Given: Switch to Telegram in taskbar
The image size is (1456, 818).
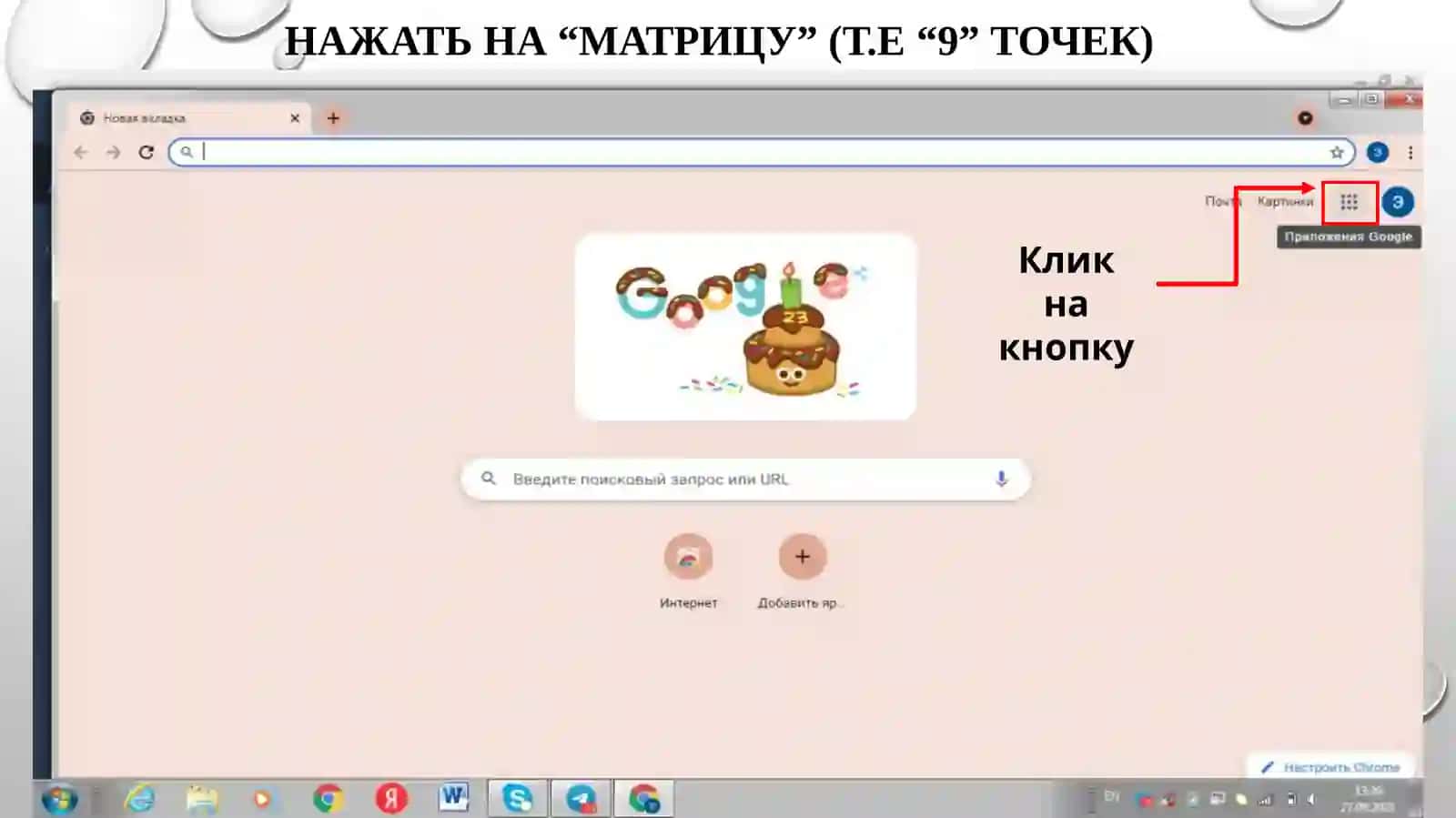Looking at the screenshot, I should click(x=581, y=799).
